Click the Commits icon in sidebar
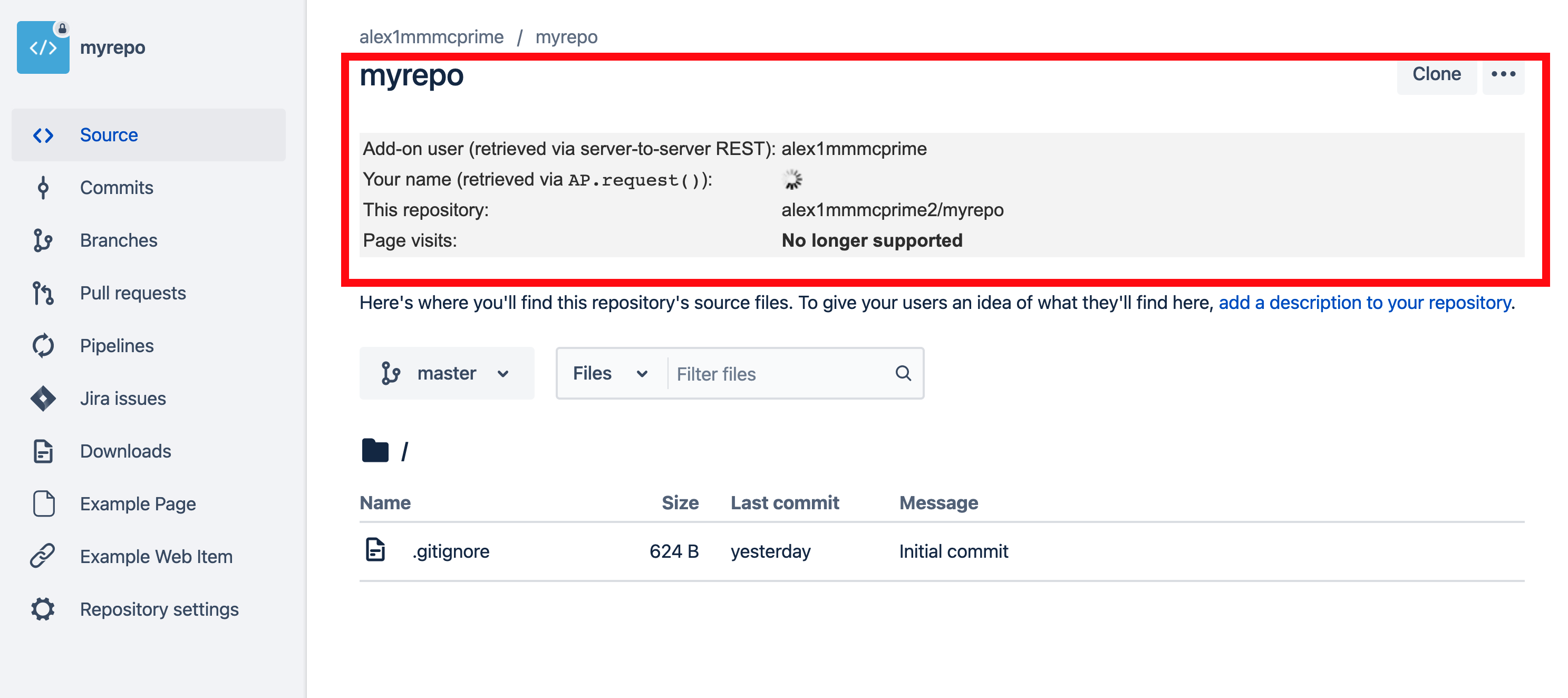The width and height of the screenshot is (1568, 698). tap(43, 188)
